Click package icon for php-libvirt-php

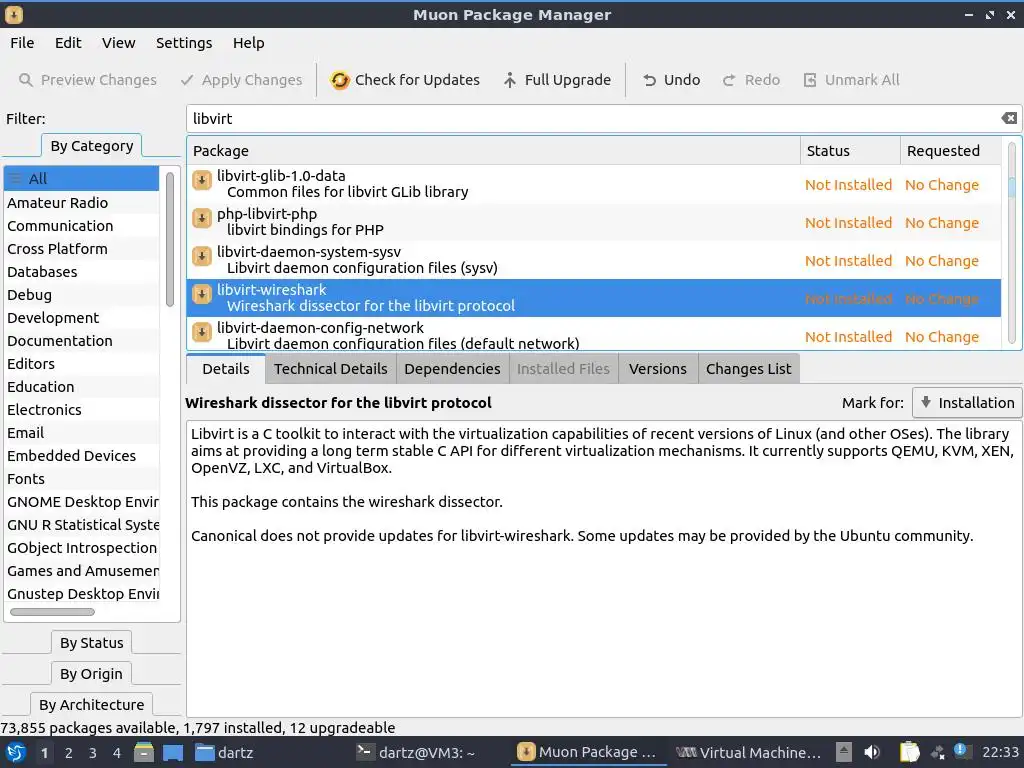(202, 217)
